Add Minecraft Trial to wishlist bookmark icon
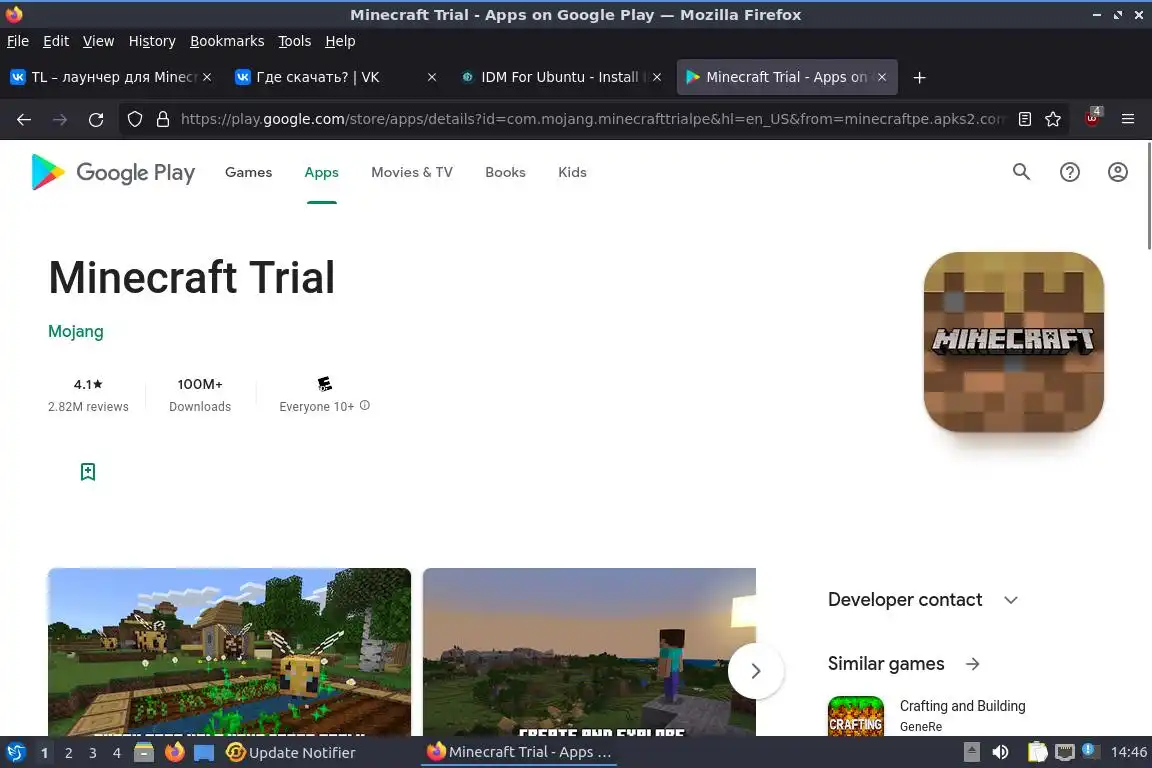This screenshot has width=1152, height=768. [88, 472]
